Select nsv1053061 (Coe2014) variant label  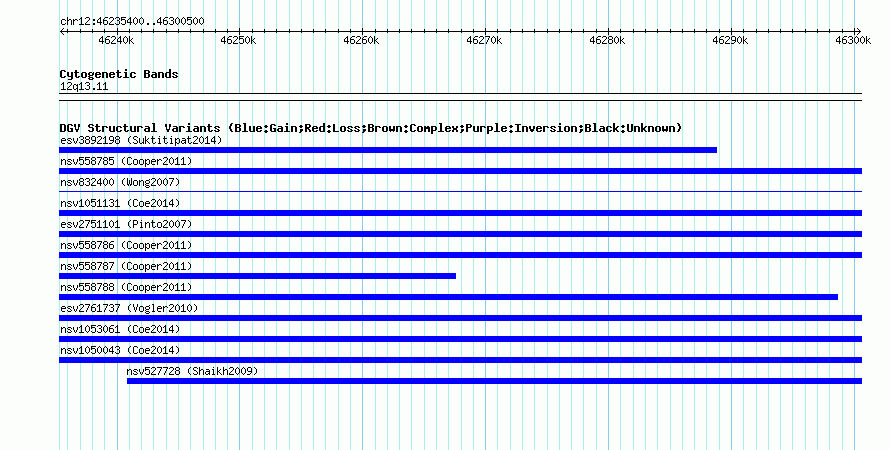click(x=120, y=329)
